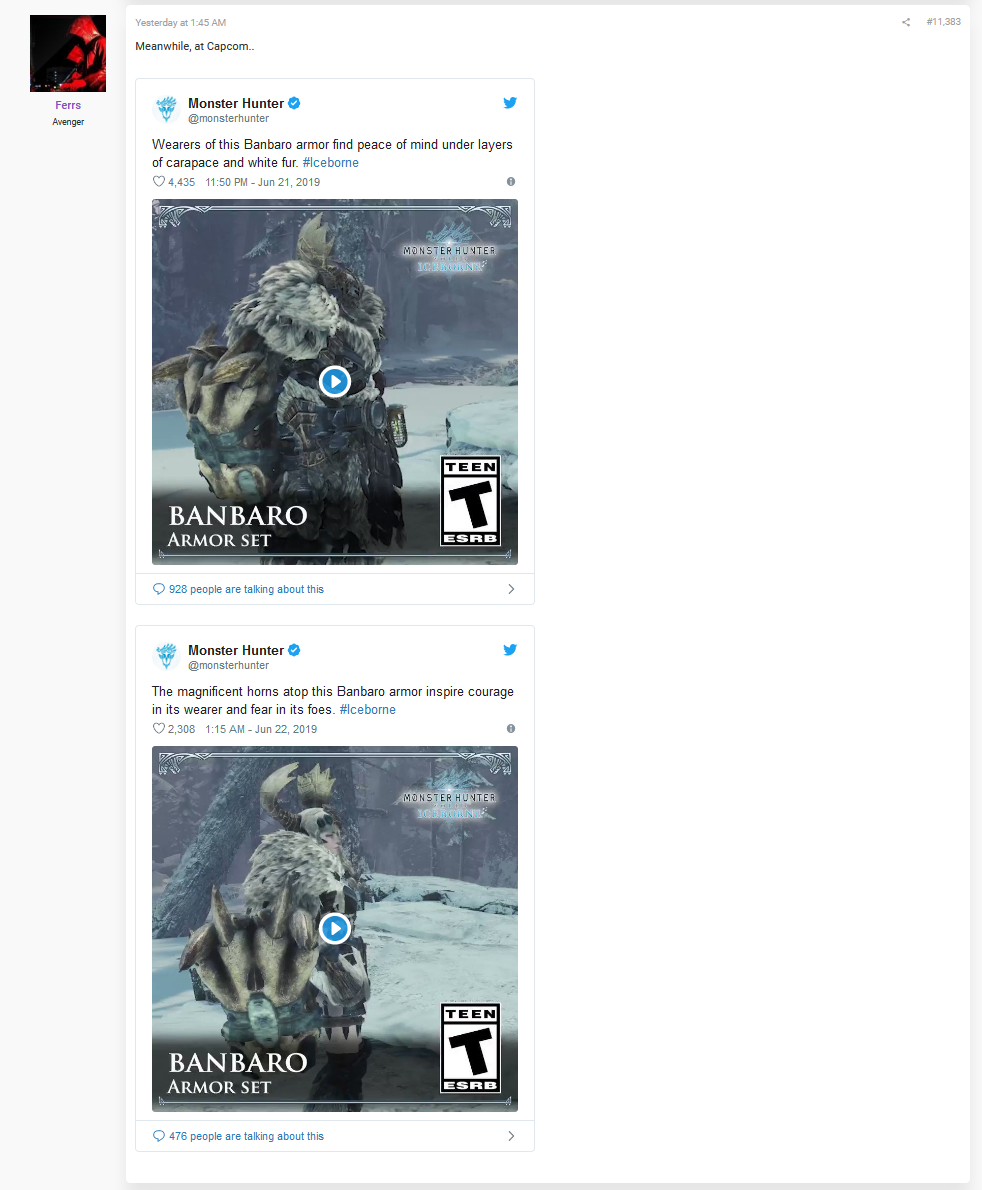Open Monster Hunter name in second tweet

point(236,650)
